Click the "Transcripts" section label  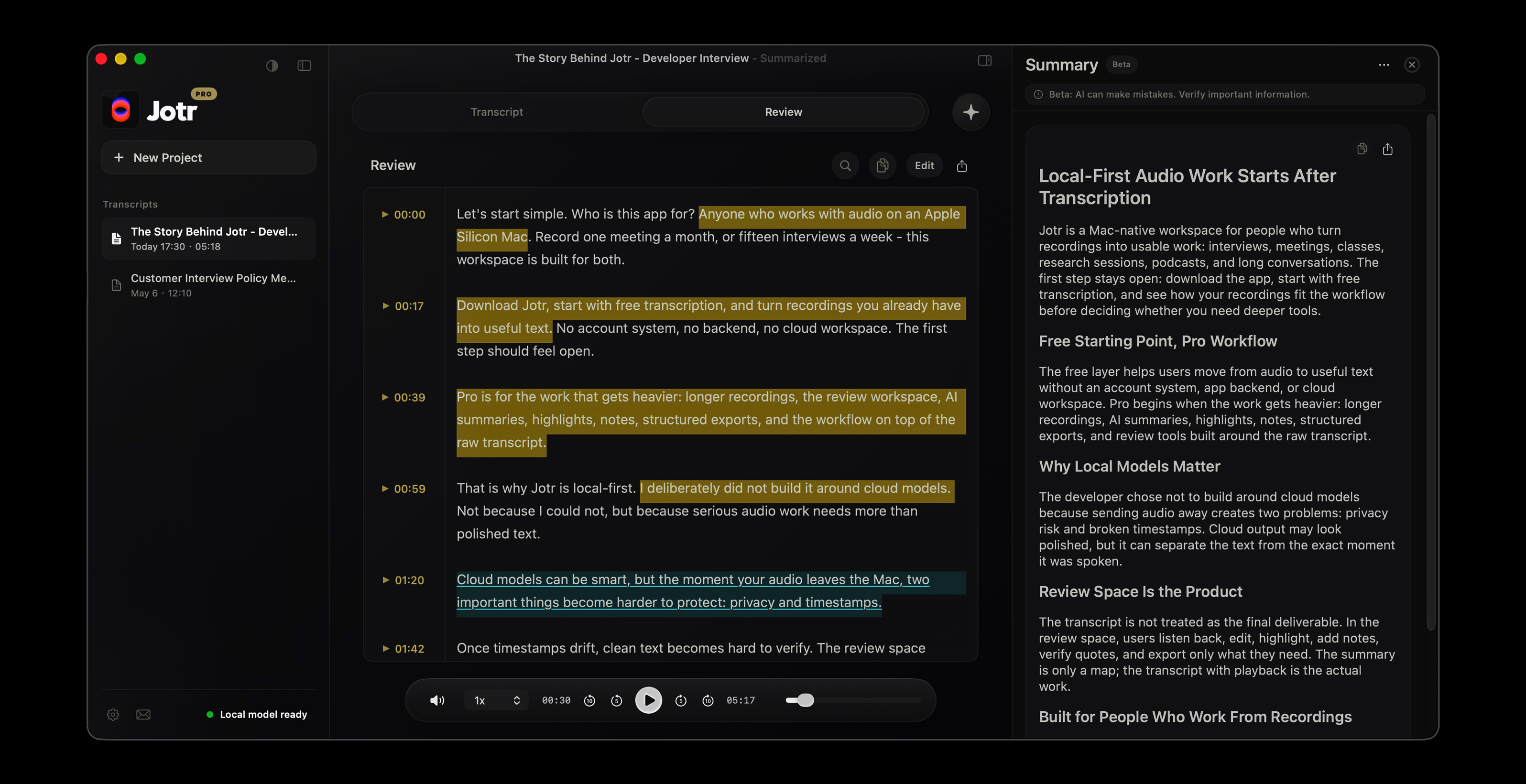tap(131, 204)
